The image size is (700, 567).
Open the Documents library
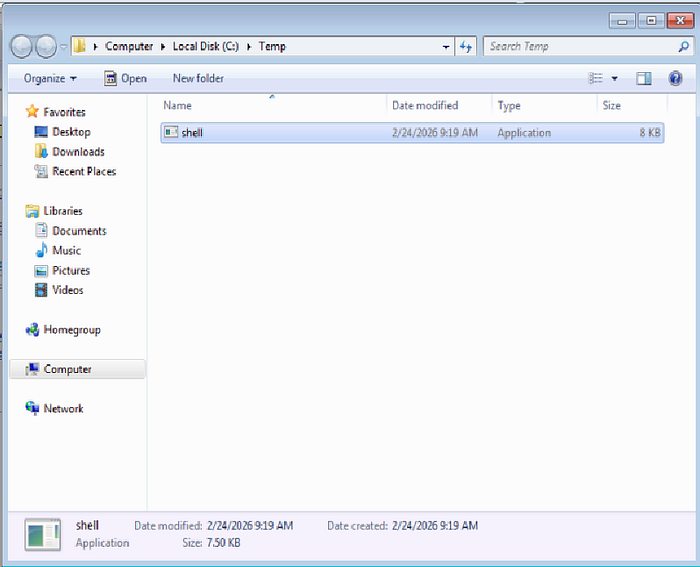(79, 231)
